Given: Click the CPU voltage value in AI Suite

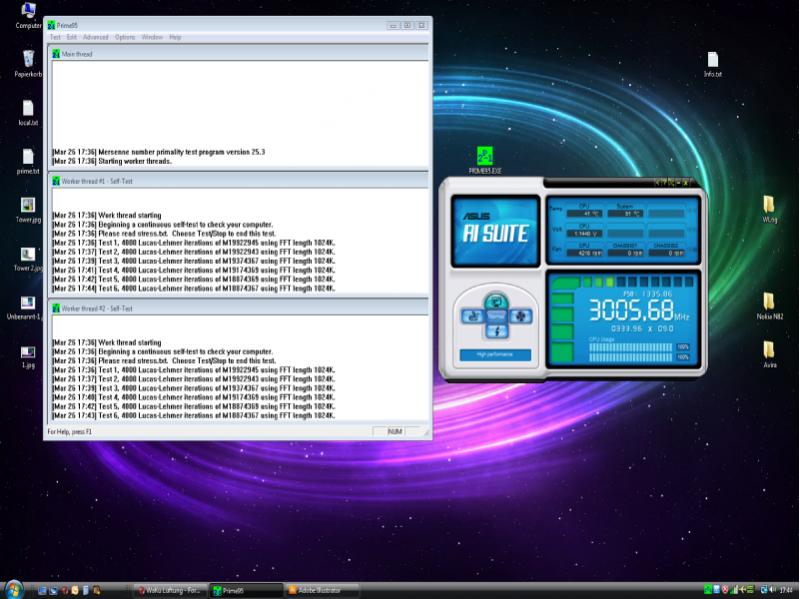Looking at the screenshot, I should [x=585, y=234].
